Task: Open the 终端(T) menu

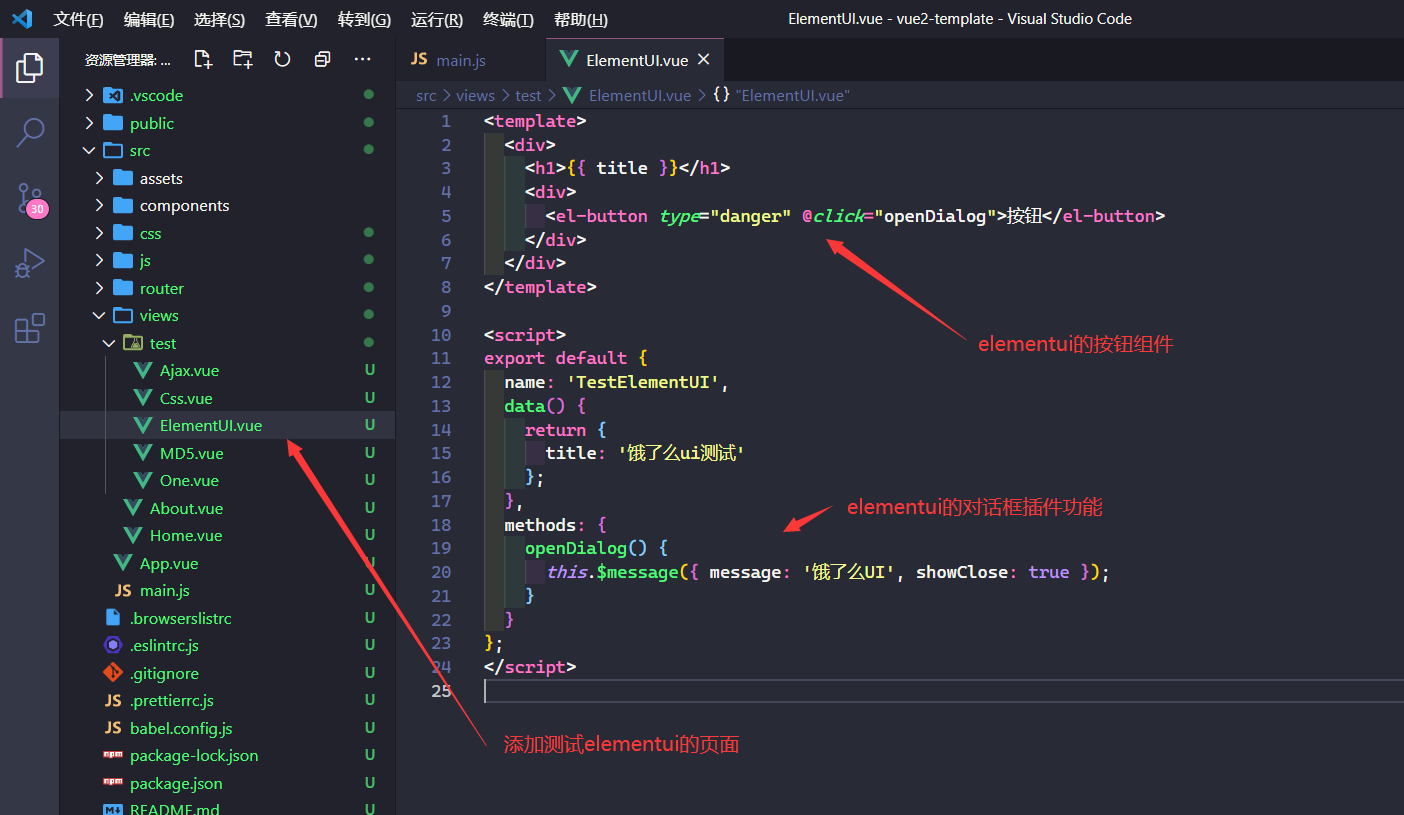Action: (x=508, y=20)
